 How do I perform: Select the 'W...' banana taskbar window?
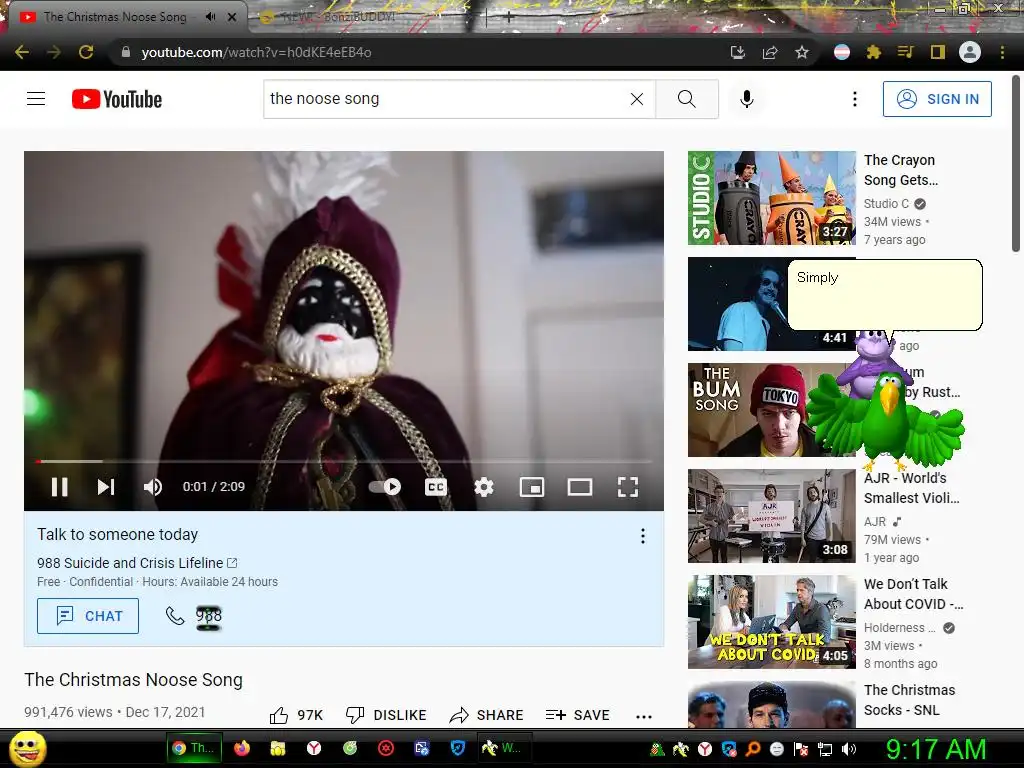pyautogui.click(x=505, y=748)
